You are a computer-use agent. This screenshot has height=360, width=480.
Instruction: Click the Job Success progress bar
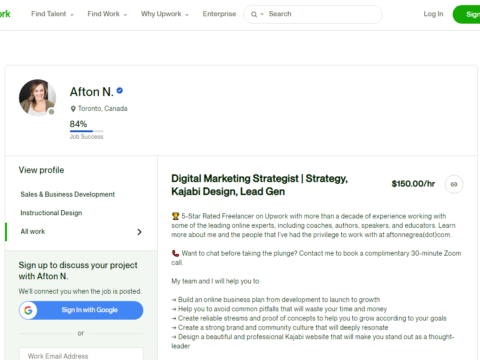point(86,131)
